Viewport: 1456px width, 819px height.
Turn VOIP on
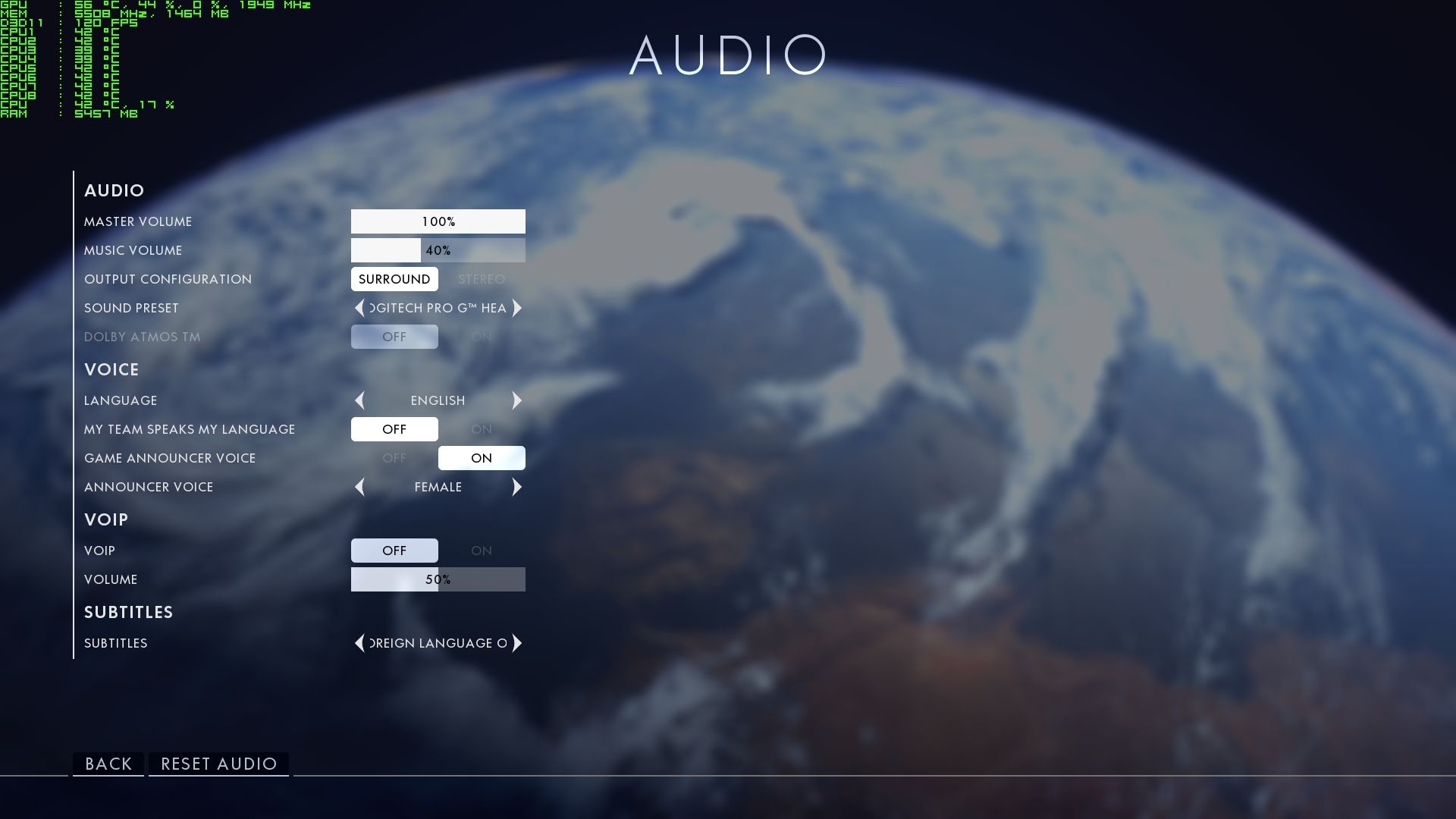(x=482, y=551)
